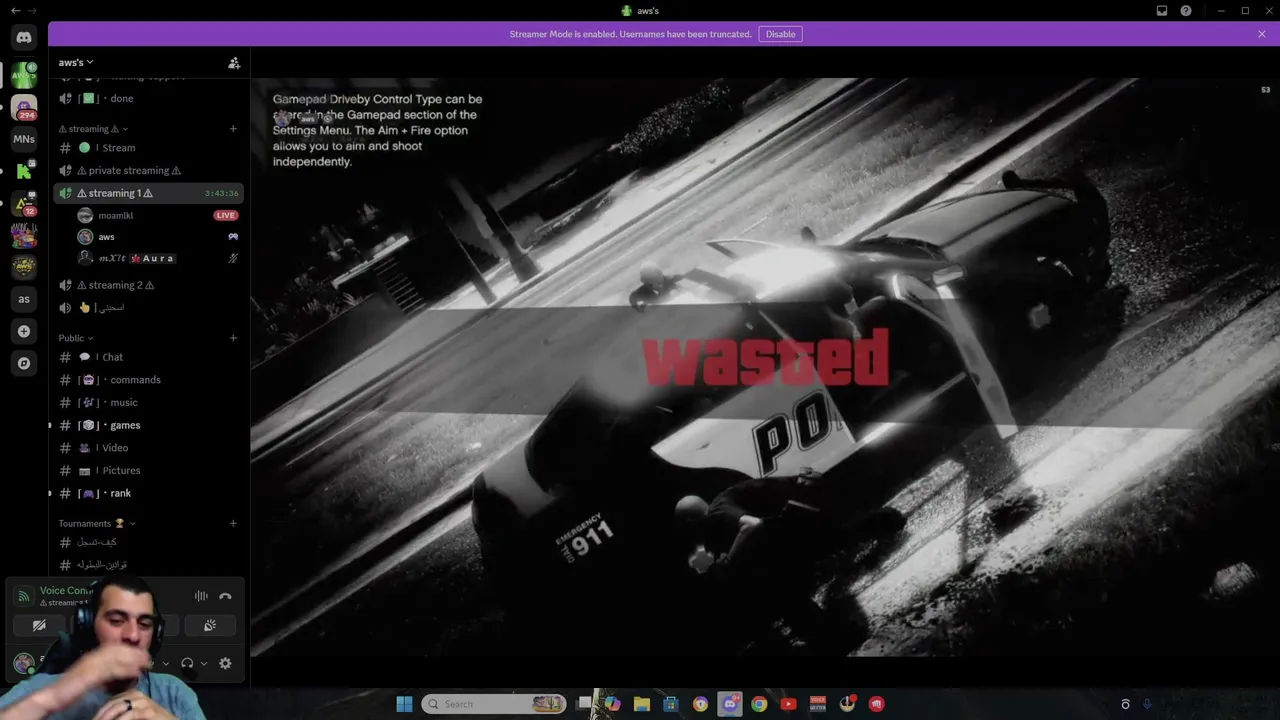This screenshot has width=1280, height=720.
Task: Open Voicemeeter from the taskbar
Action: 818,704
